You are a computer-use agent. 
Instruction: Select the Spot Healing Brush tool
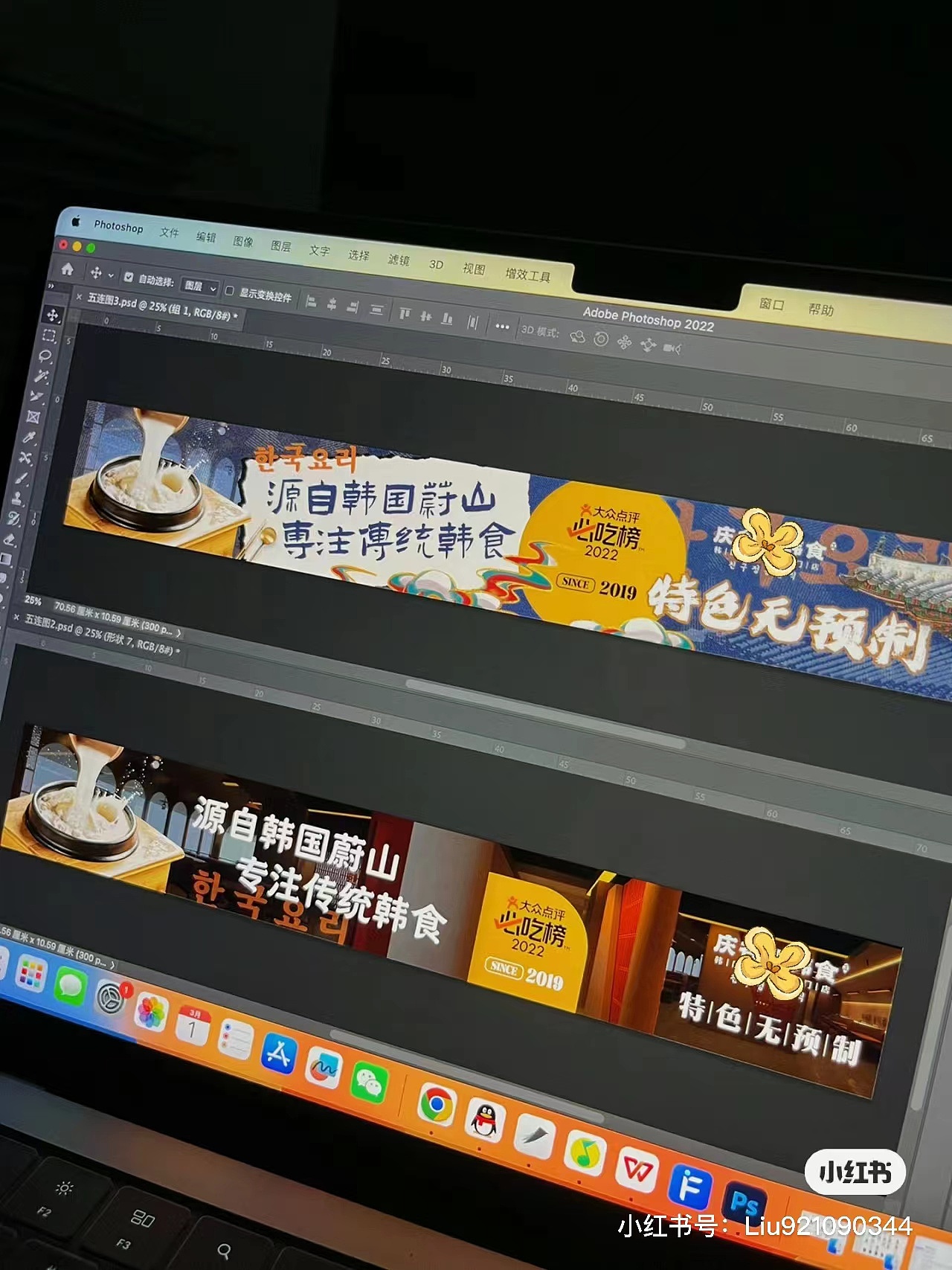(x=26, y=458)
